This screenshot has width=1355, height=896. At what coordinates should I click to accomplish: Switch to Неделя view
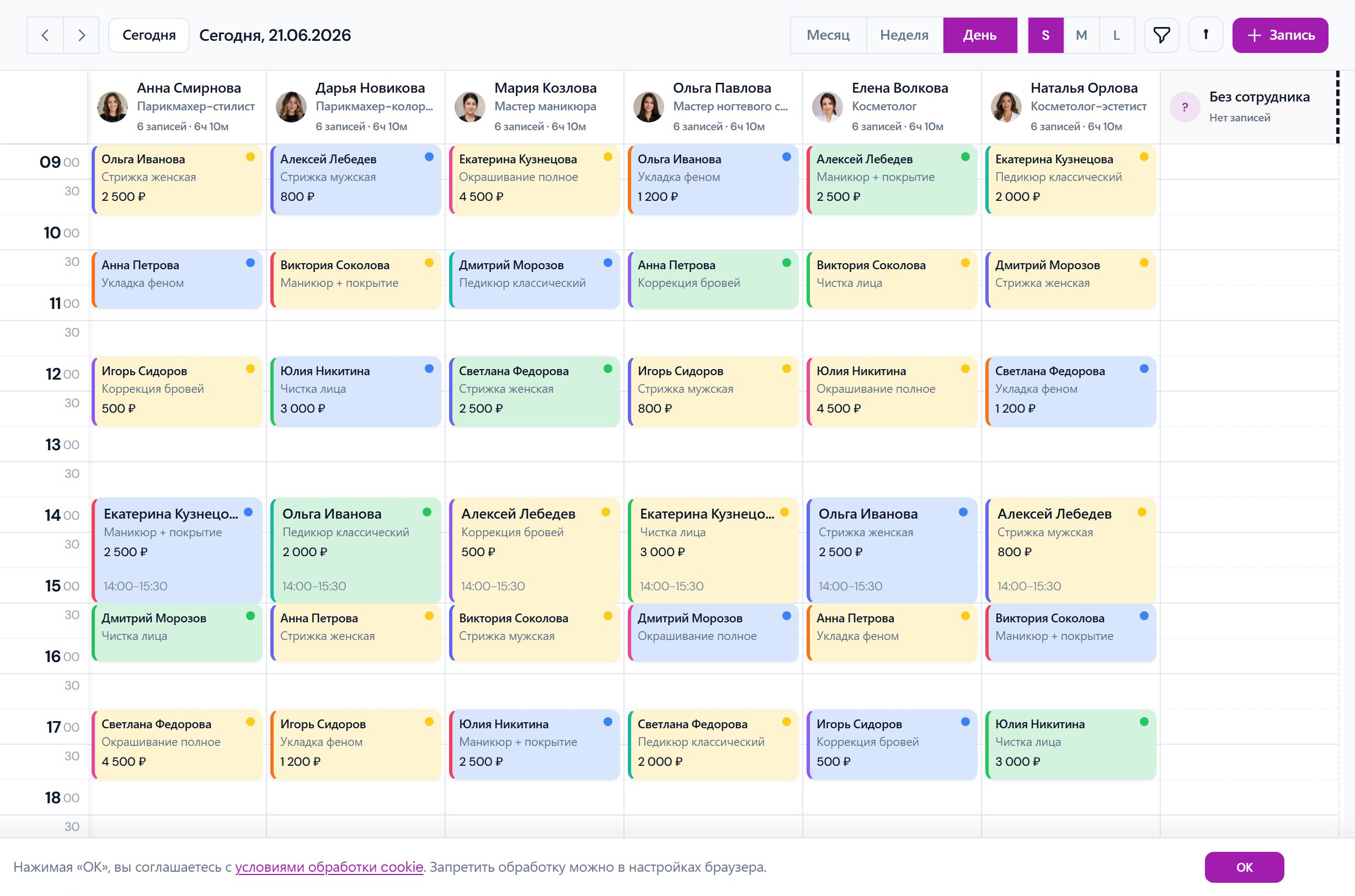904,35
